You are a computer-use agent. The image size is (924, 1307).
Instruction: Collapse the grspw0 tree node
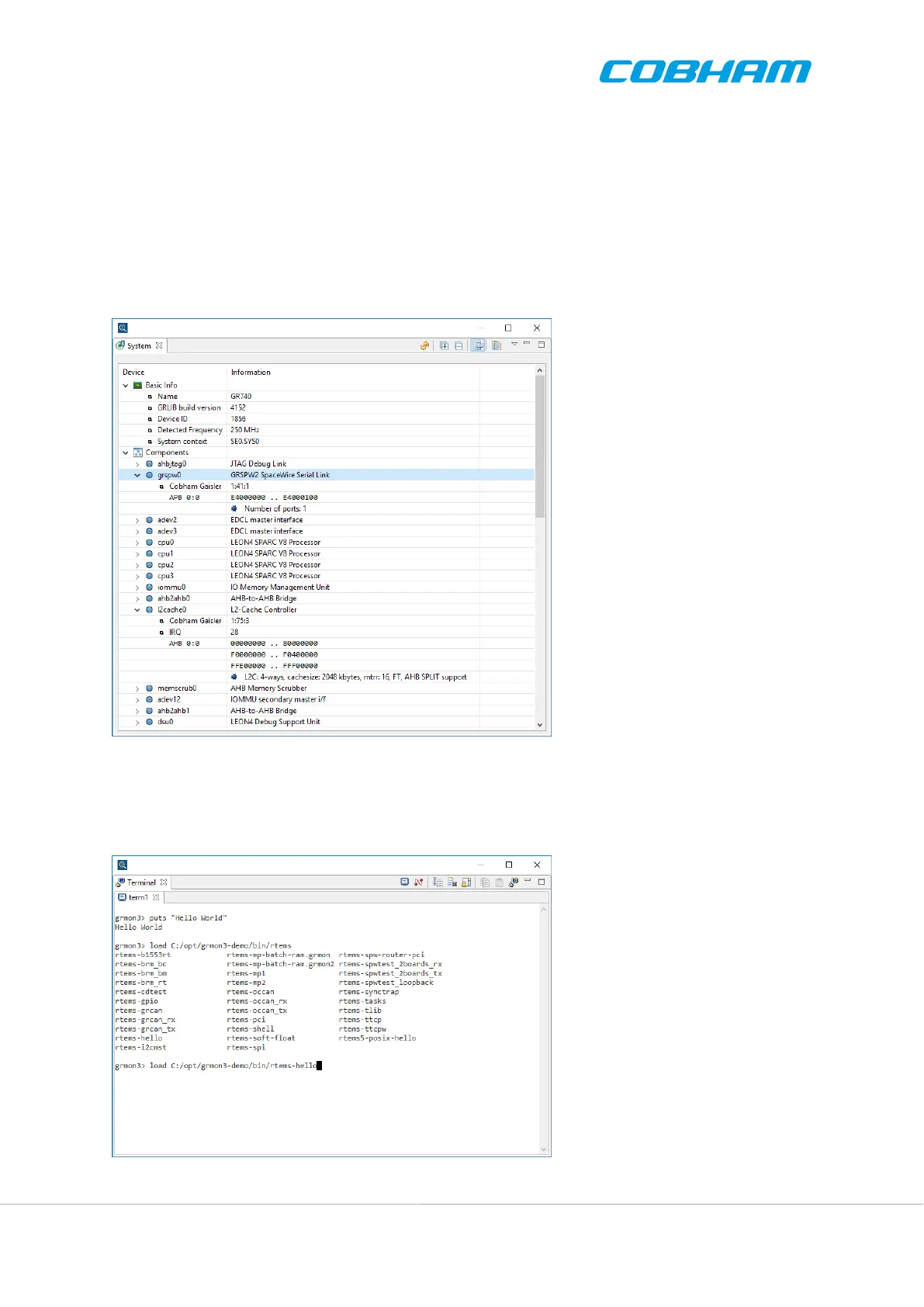click(x=137, y=475)
